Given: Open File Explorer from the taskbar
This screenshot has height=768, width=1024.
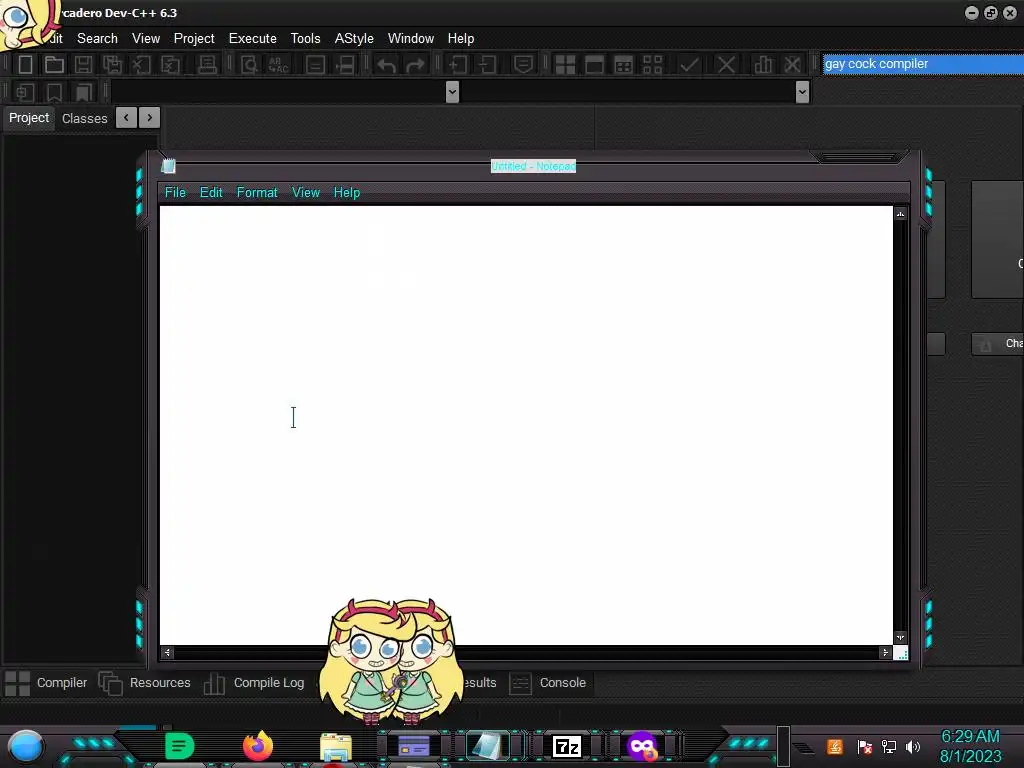Looking at the screenshot, I should click(336, 747).
